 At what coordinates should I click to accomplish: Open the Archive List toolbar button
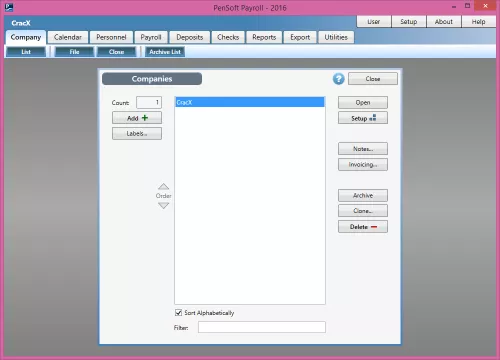(x=165, y=52)
